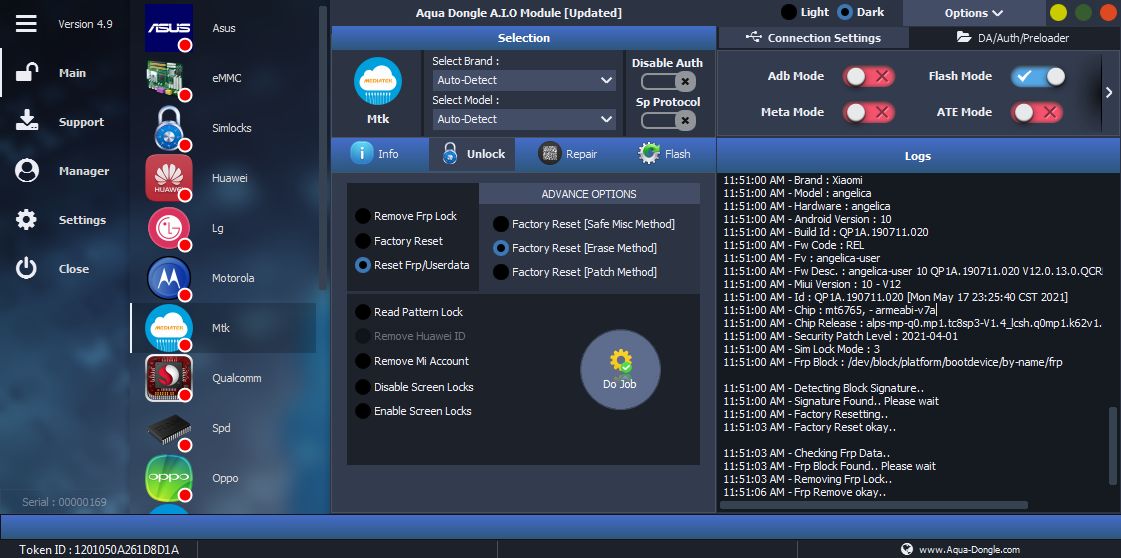This screenshot has height=558, width=1121.
Task: Select Enable Screen Locks option
Action: [x=363, y=412]
